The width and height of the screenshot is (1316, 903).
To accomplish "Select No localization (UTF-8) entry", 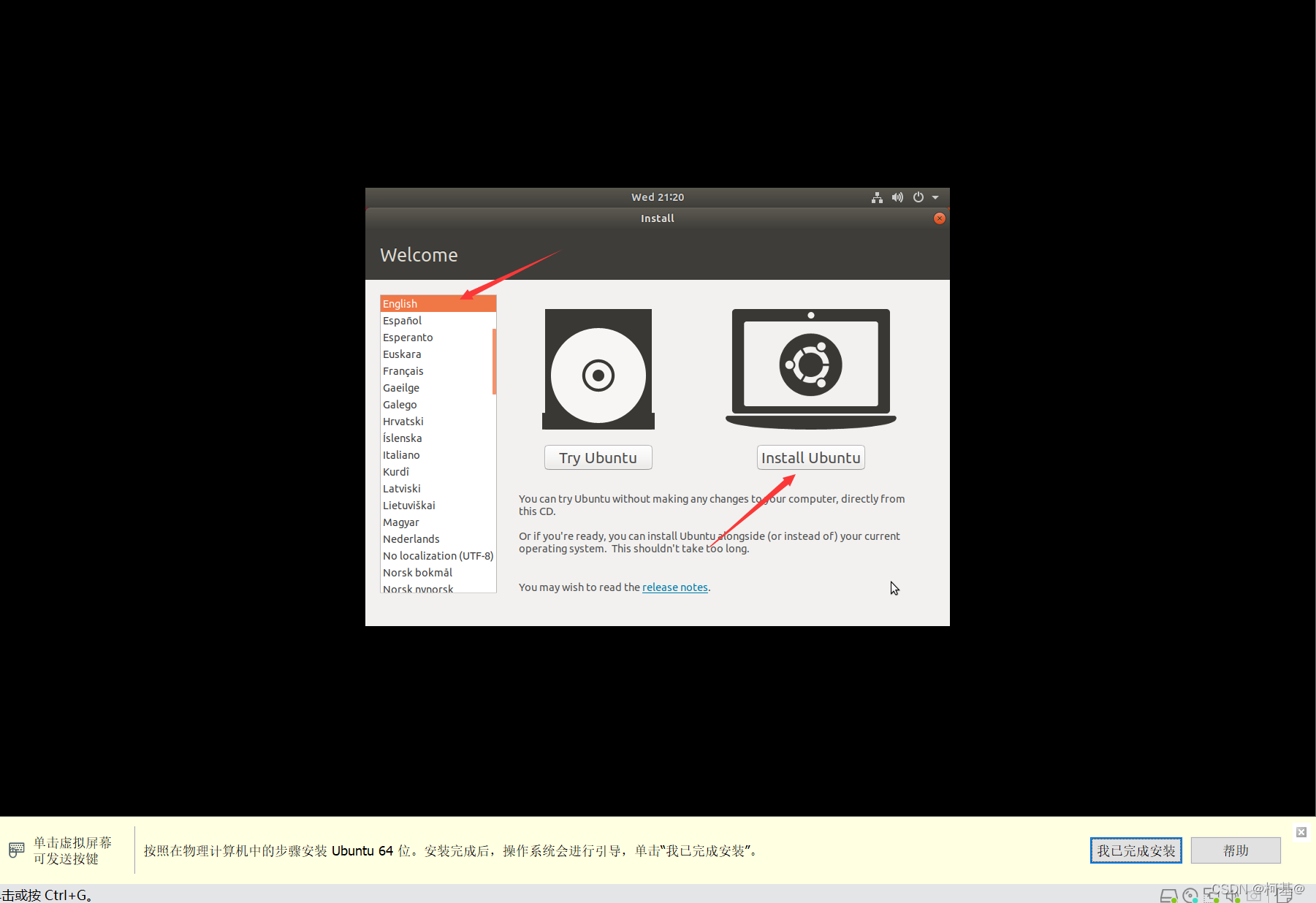I will coord(438,556).
